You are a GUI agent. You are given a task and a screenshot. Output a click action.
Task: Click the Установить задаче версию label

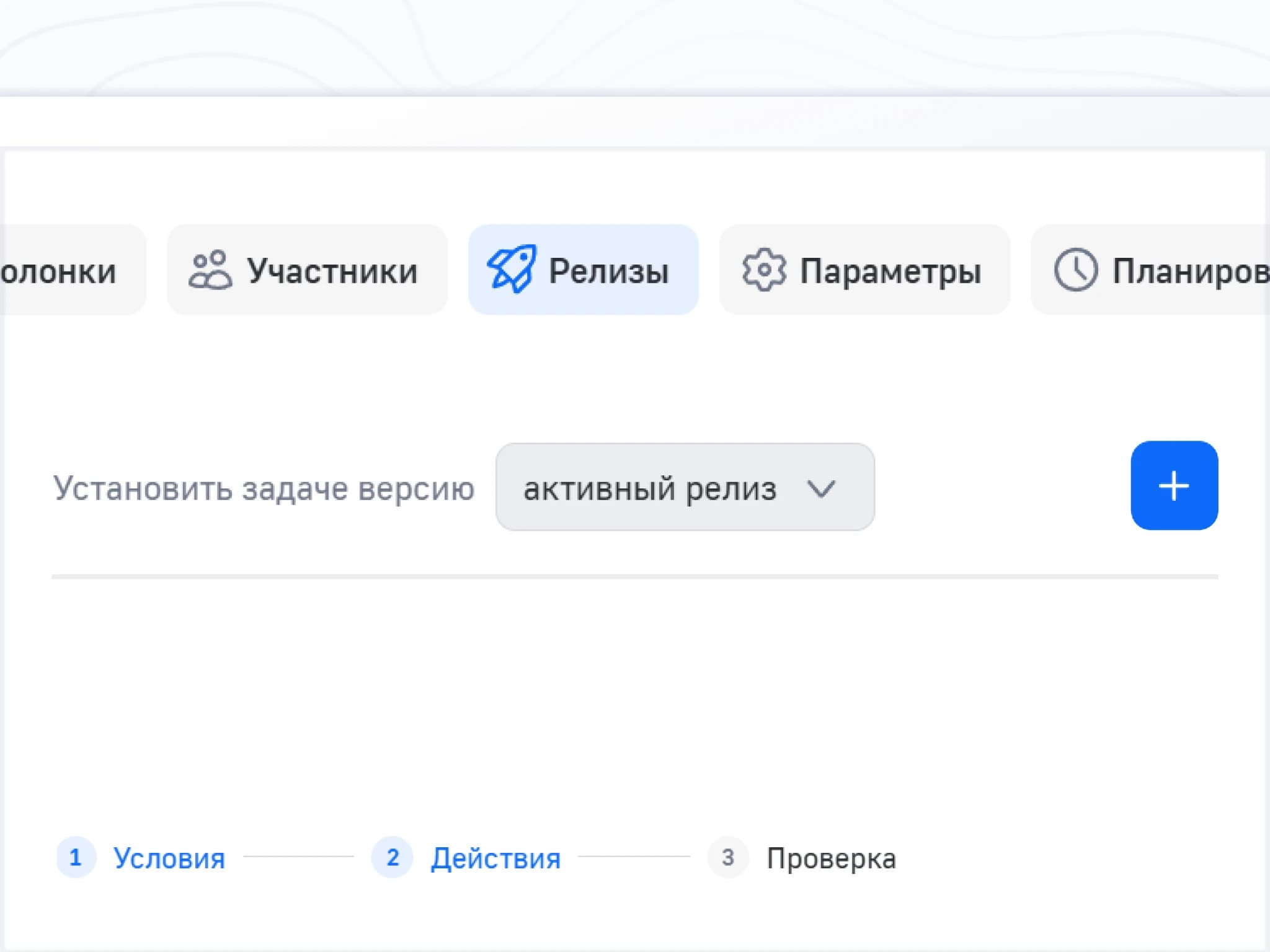click(x=264, y=488)
